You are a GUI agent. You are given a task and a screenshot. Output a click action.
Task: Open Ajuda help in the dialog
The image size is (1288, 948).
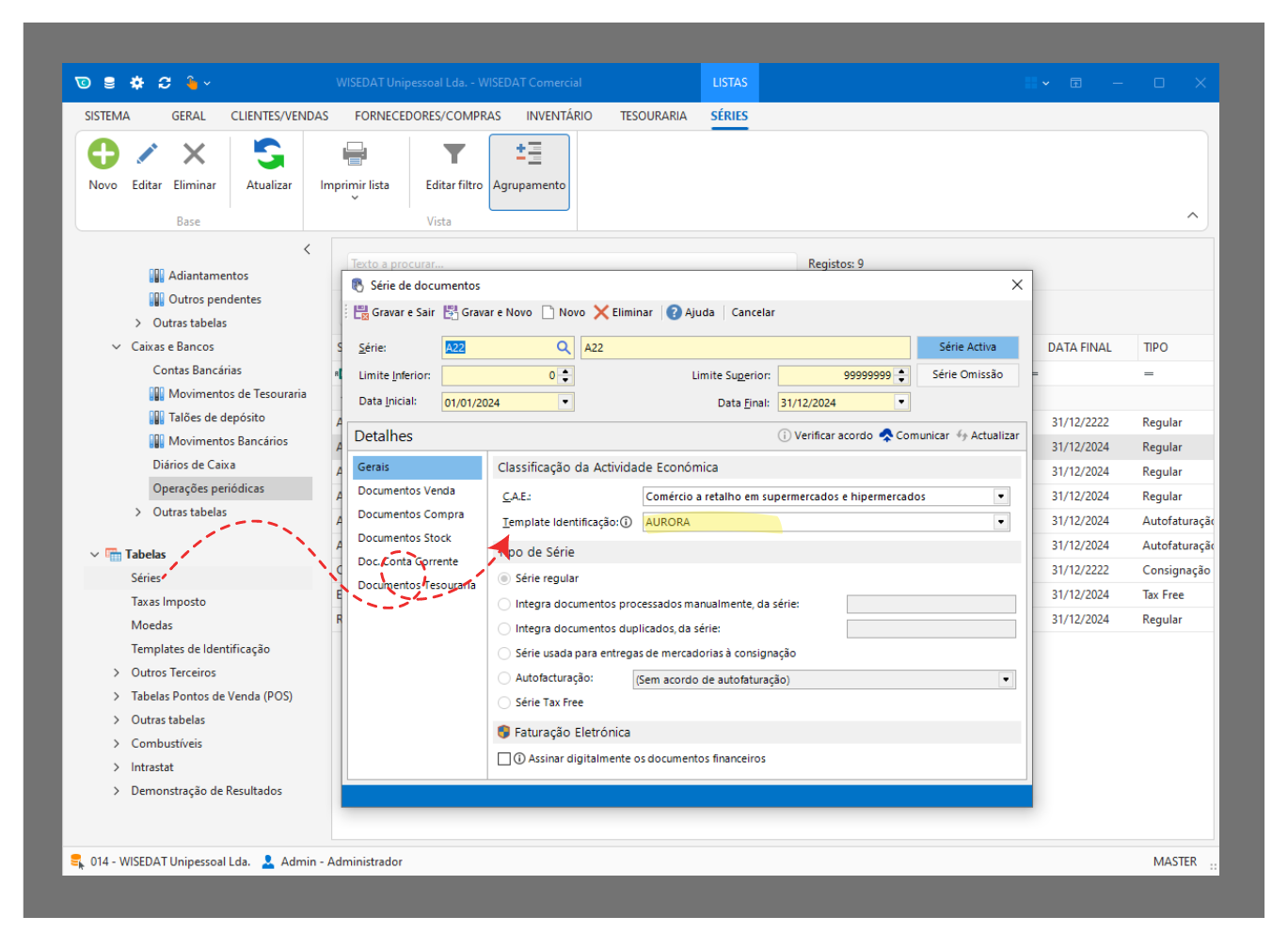point(691,312)
